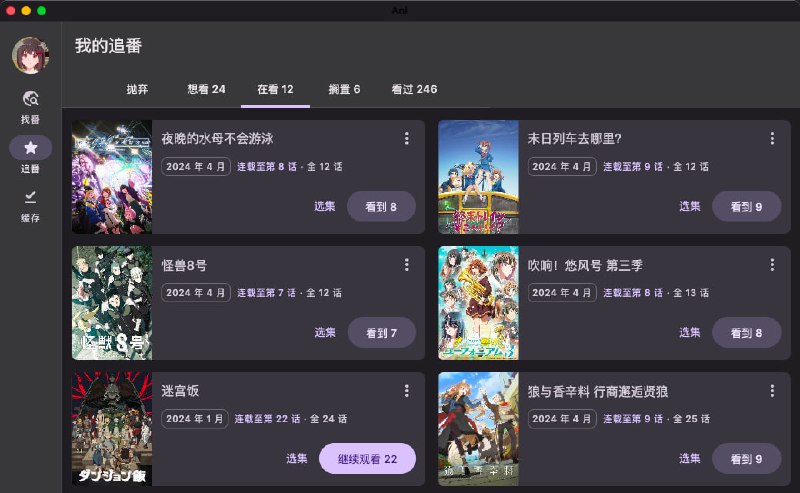Open more options for 夜晚的水母不会游泳

(x=407, y=138)
